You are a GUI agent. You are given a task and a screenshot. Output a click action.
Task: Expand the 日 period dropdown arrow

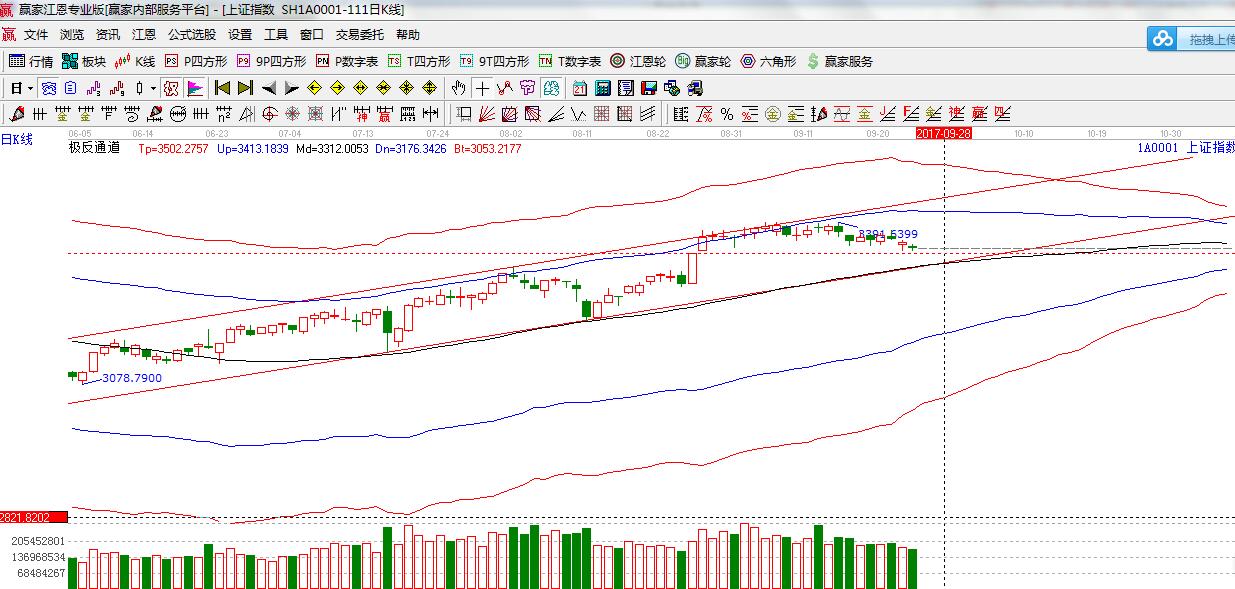pos(30,88)
